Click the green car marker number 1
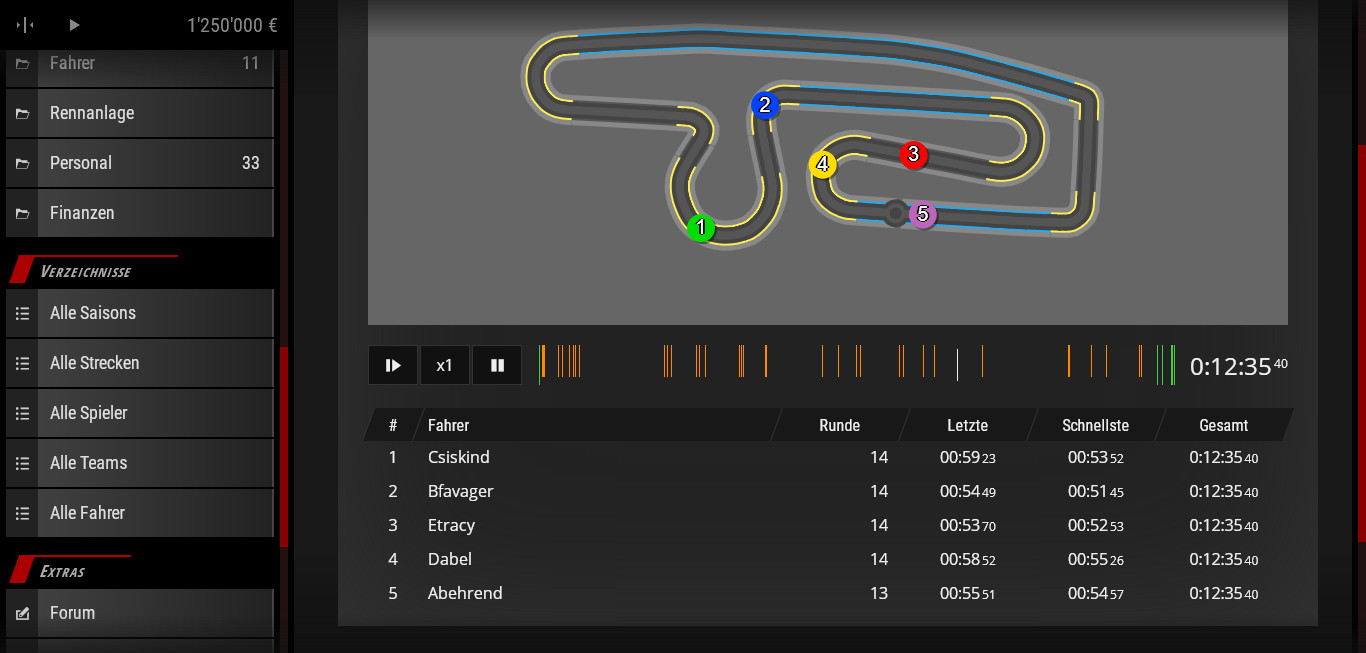Screen dimensions: 1366x653 click(701, 228)
